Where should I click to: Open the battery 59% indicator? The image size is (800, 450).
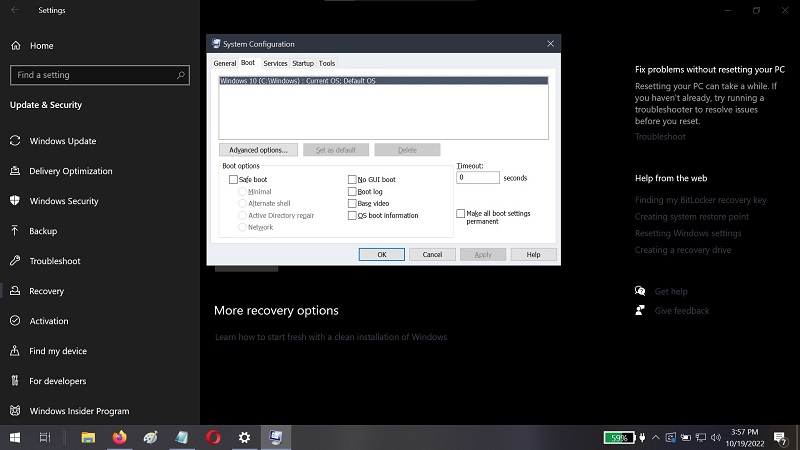pyautogui.click(x=619, y=438)
